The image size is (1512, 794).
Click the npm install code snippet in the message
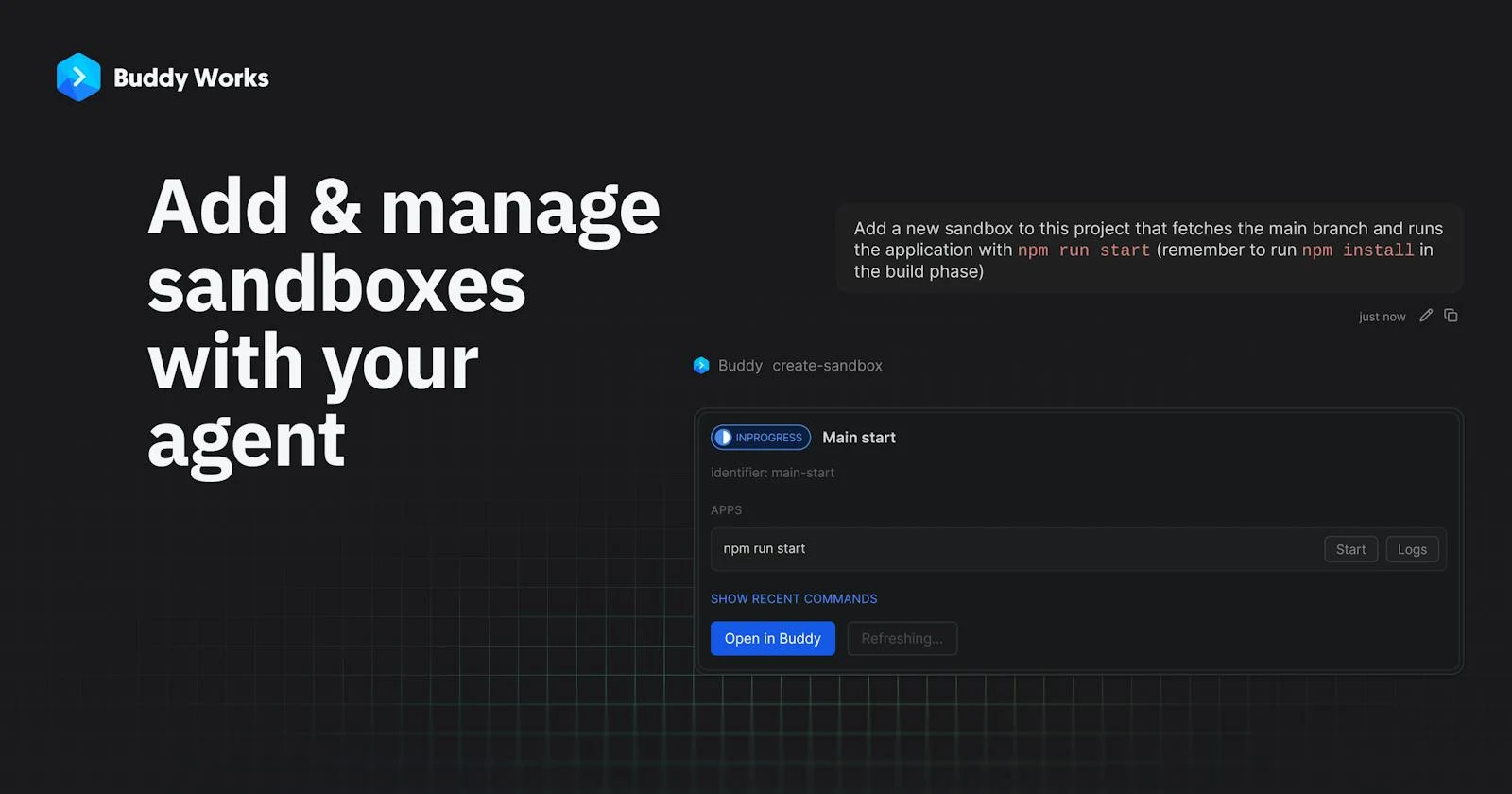tap(1358, 250)
